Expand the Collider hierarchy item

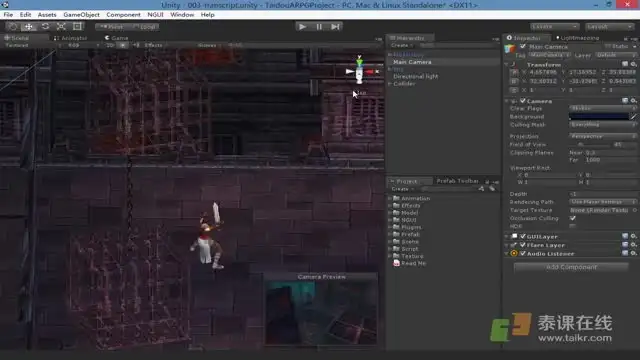390,84
